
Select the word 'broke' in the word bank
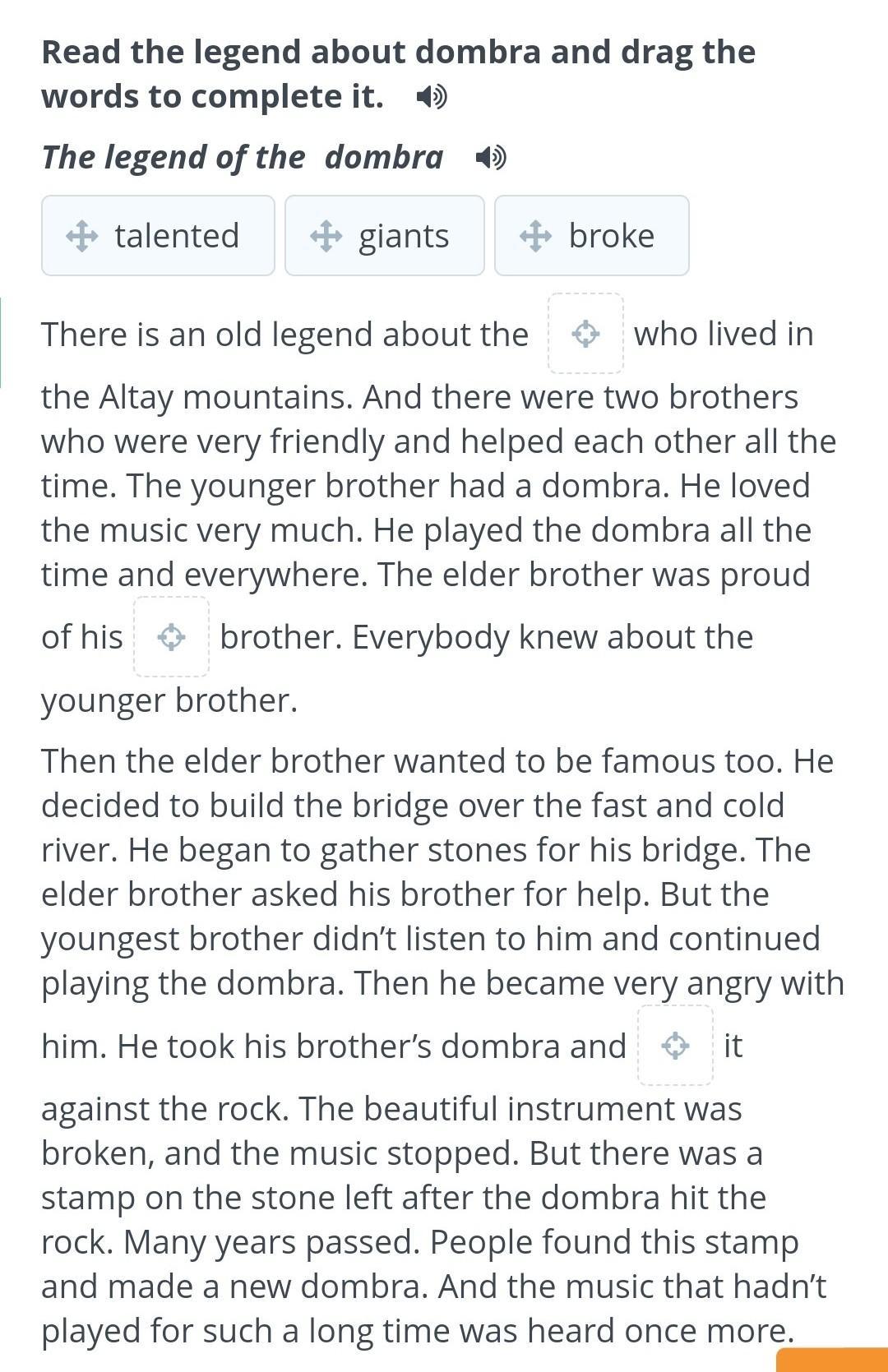point(611,236)
